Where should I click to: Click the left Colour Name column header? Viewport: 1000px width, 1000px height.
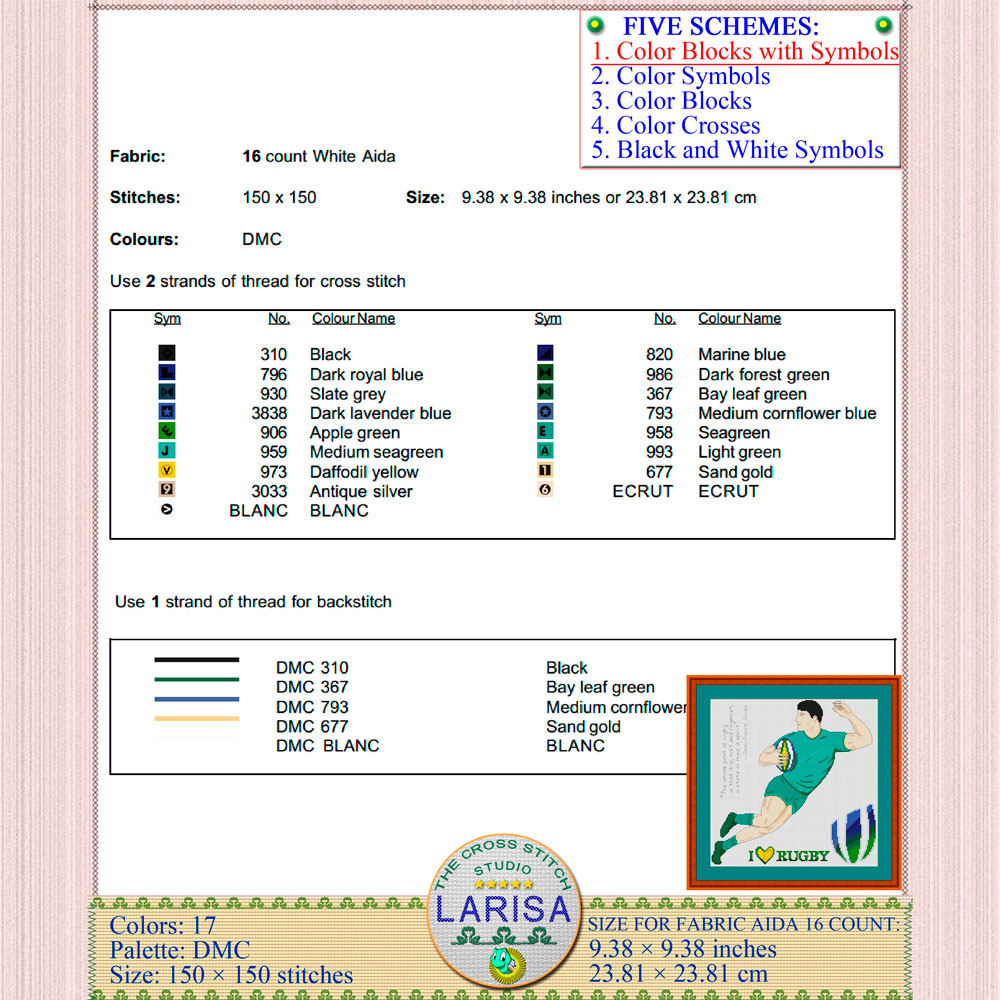pyautogui.click(x=353, y=318)
